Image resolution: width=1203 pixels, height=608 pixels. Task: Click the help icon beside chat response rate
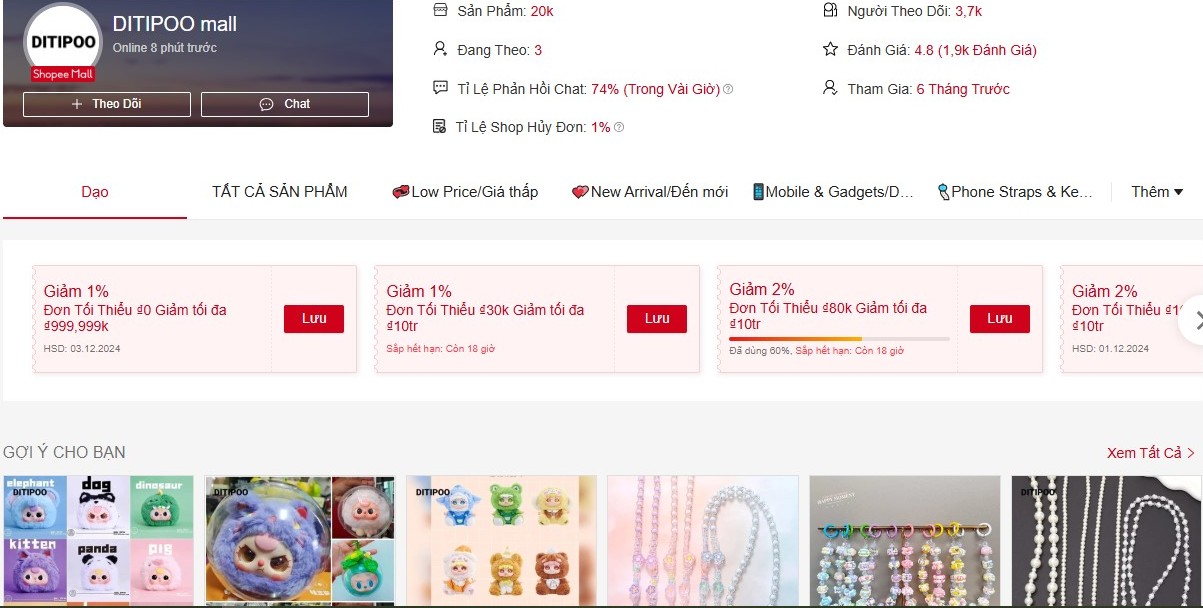click(x=728, y=89)
